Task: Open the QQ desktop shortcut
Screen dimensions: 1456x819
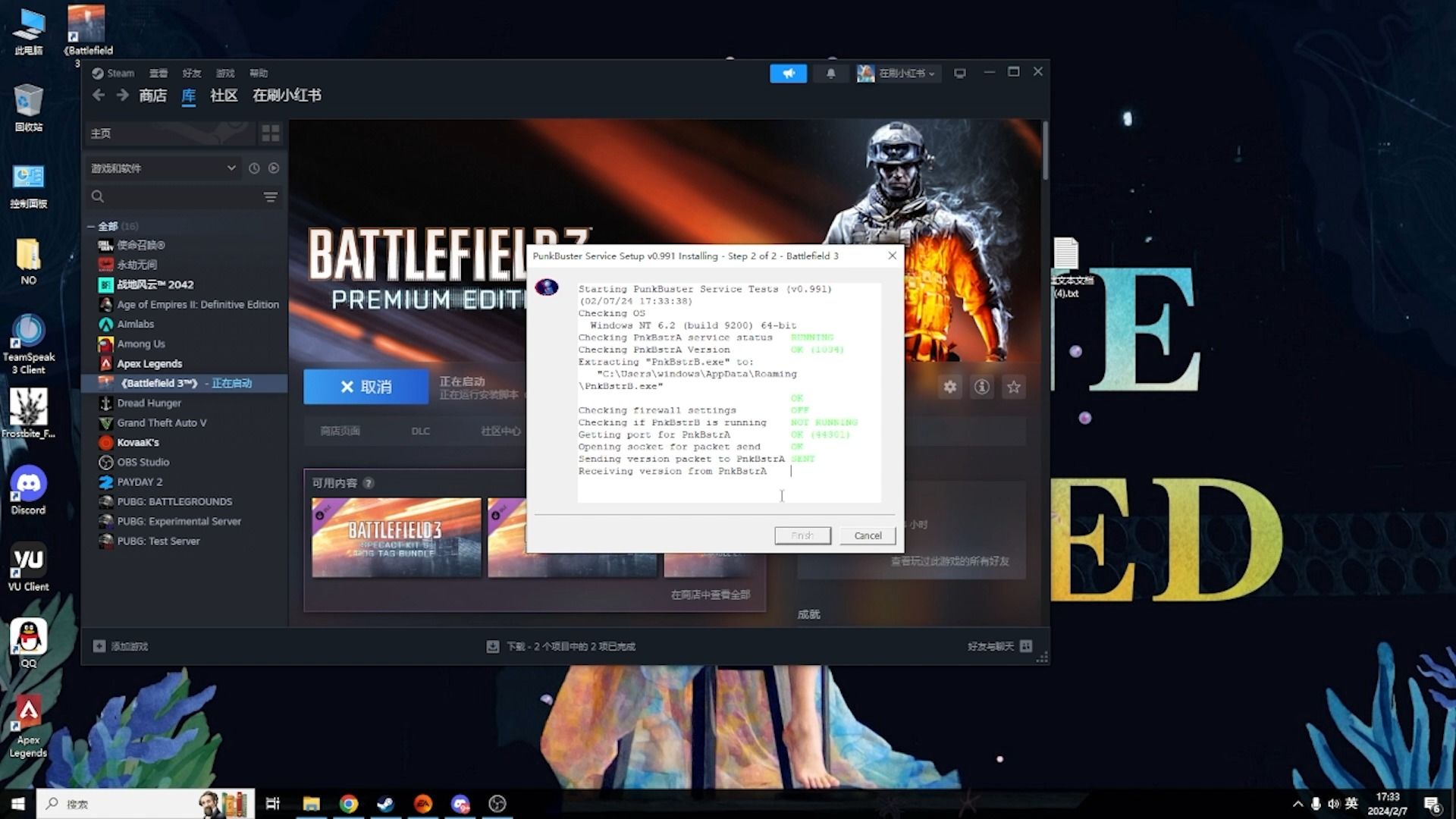Action: pos(28,643)
